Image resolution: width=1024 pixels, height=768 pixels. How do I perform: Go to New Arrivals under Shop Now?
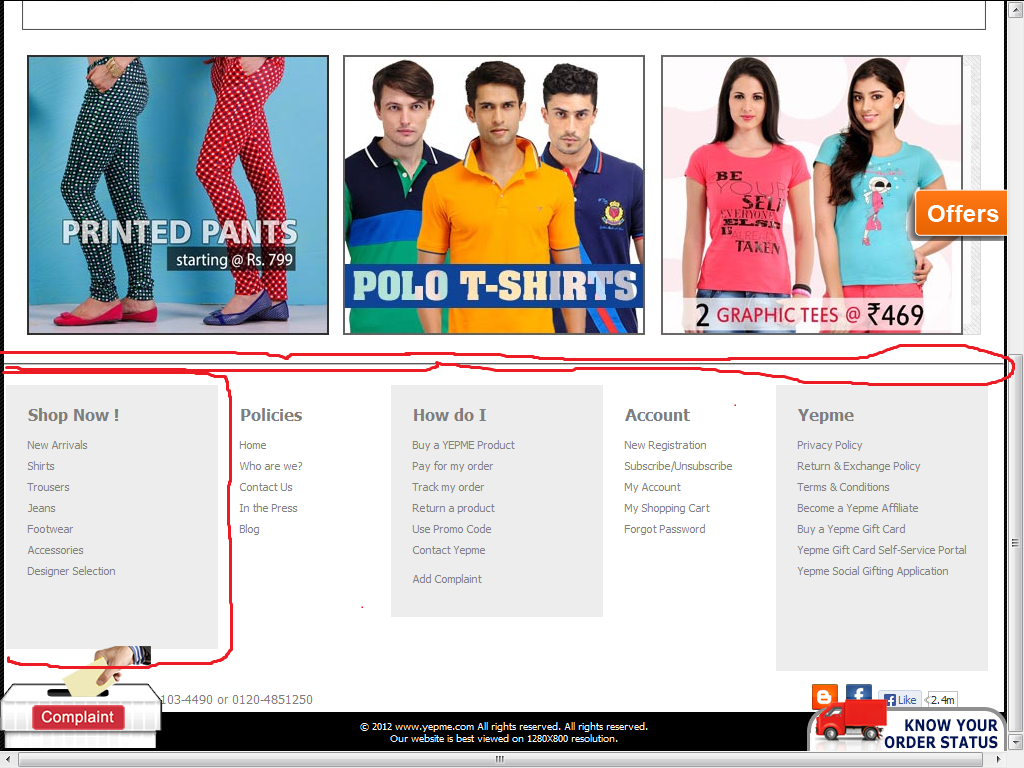[x=57, y=445]
